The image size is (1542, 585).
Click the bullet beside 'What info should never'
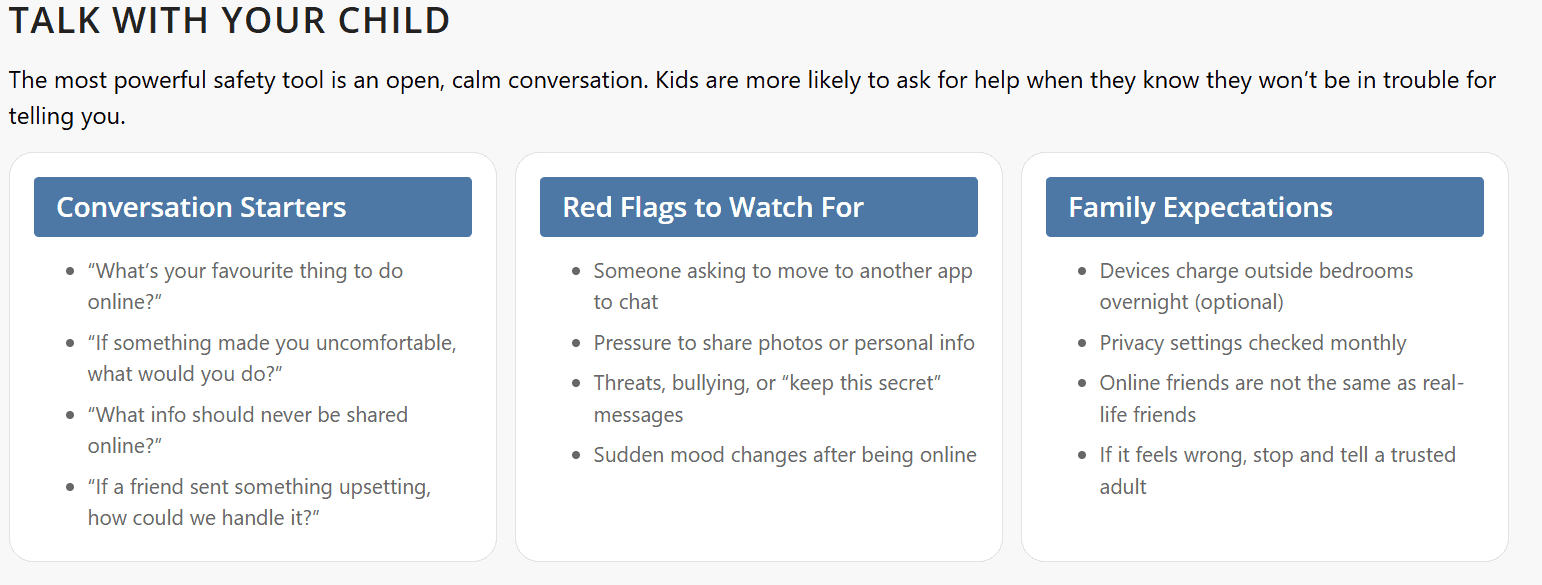pyautogui.click(x=70, y=415)
